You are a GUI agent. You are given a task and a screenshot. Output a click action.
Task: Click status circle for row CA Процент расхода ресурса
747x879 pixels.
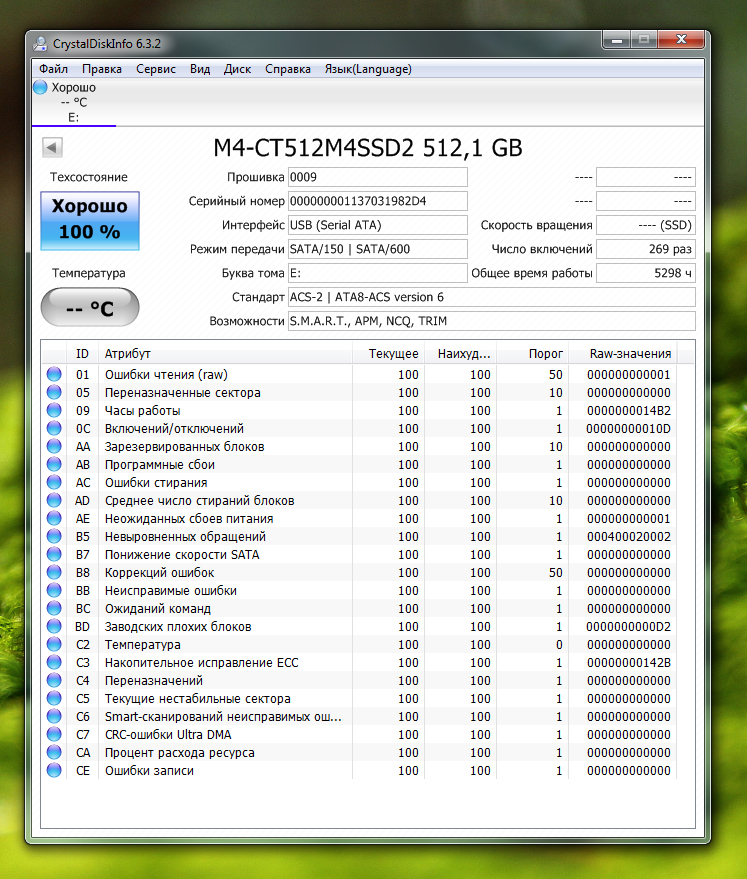[54, 752]
